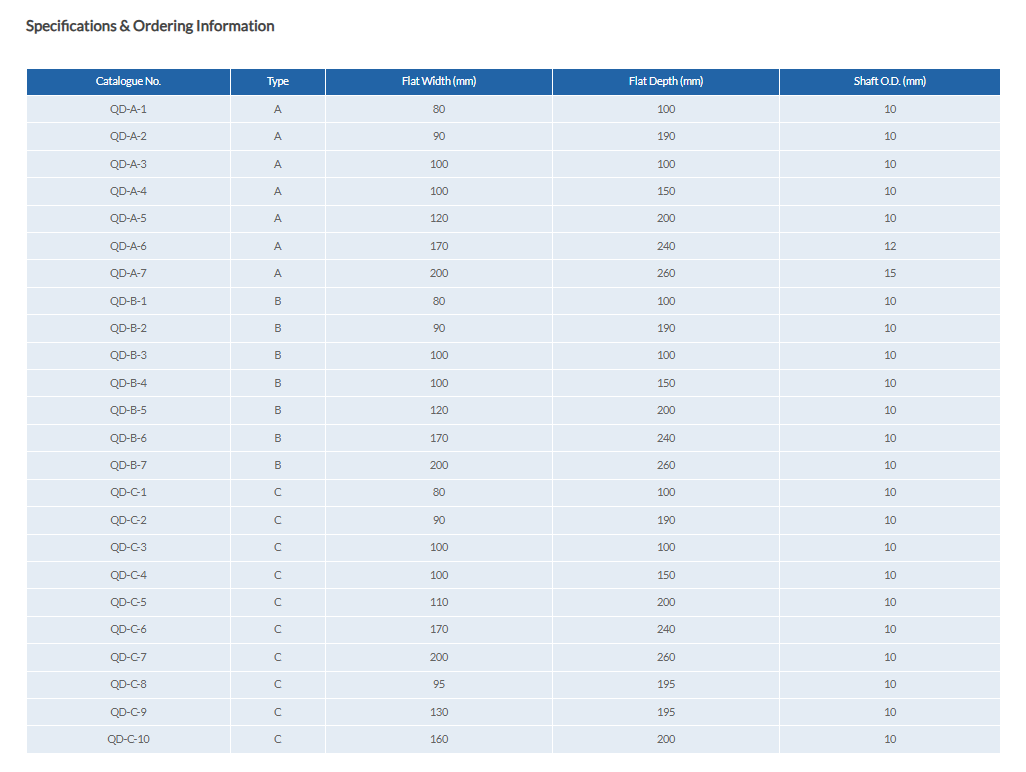Click the QD-A-7 catalogue cell
The width and height of the screenshot is (1026, 772).
pyautogui.click(x=128, y=273)
